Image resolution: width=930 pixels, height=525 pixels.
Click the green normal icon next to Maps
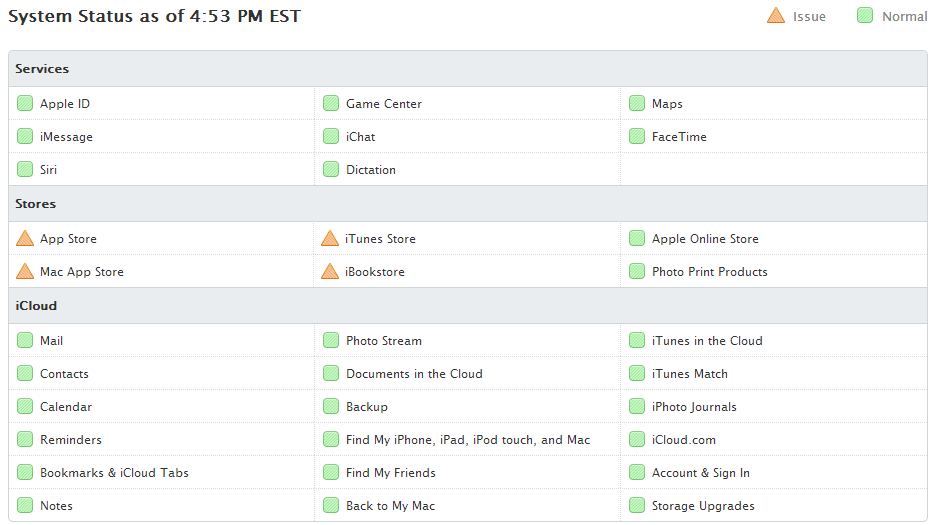[637, 103]
